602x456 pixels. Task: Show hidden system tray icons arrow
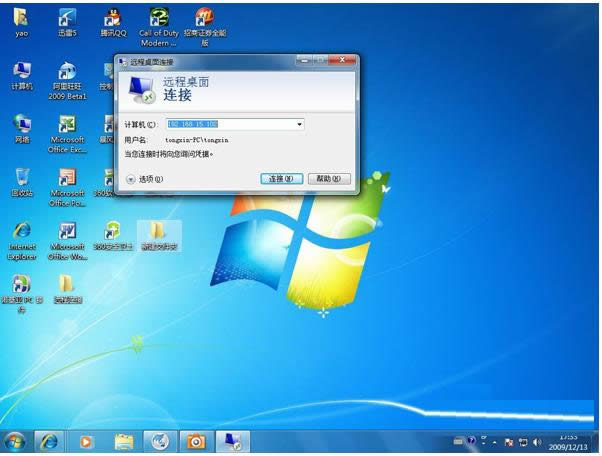pyautogui.click(x=493, y=442)
